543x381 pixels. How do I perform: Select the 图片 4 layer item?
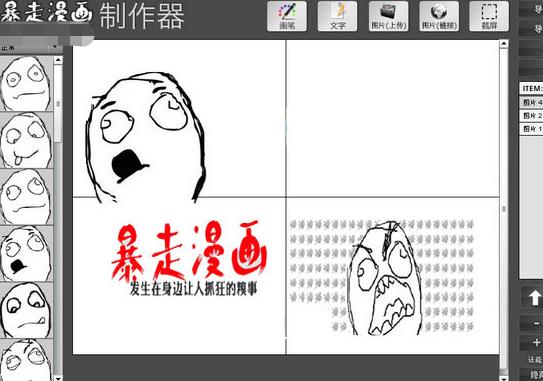[x=531, y=103]
